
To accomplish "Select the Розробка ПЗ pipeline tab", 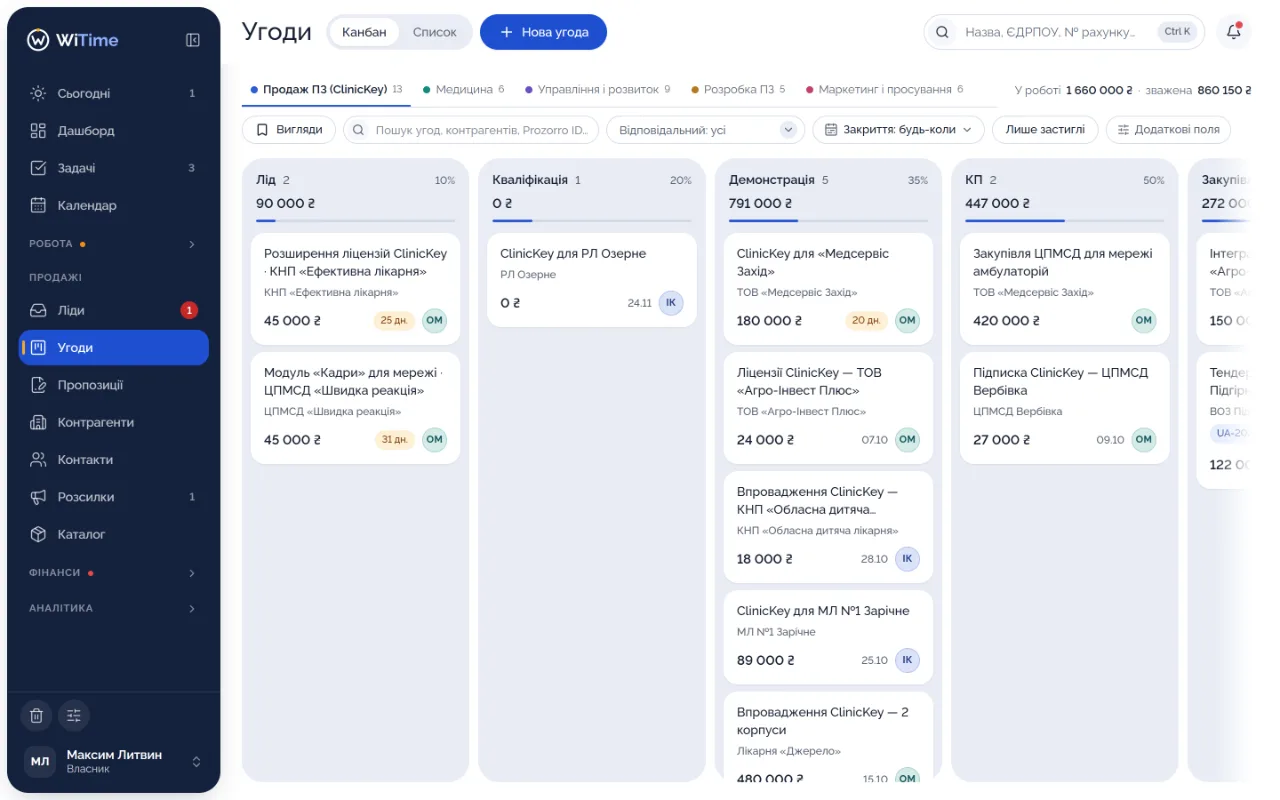I will [x=738, y=89].
